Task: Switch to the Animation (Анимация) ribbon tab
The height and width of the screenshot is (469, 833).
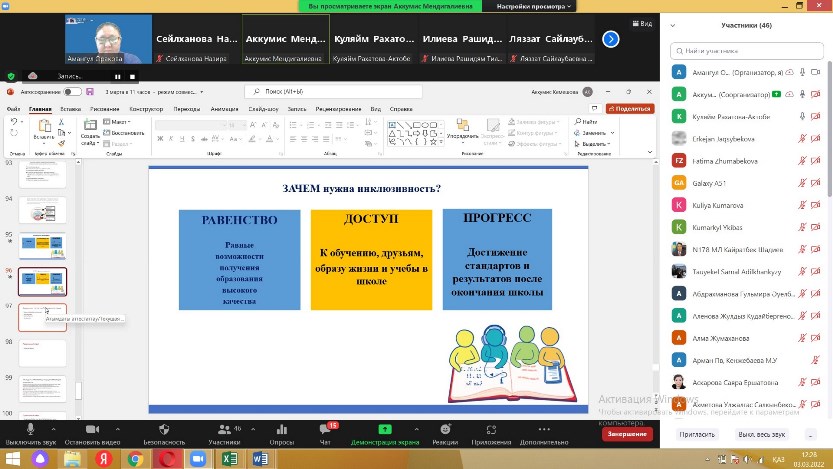Action: pyautogui.click(x=225, y=108)
